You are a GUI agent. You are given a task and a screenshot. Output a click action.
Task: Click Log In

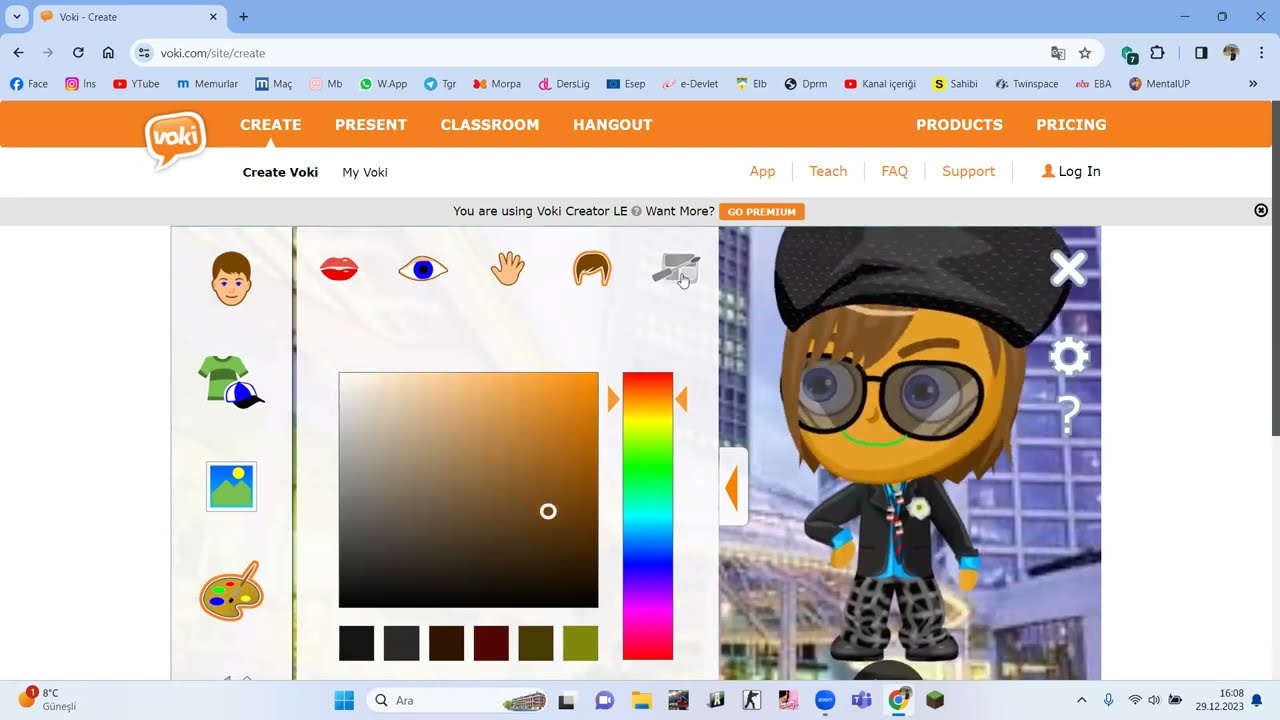click(x=1071, y=171)
